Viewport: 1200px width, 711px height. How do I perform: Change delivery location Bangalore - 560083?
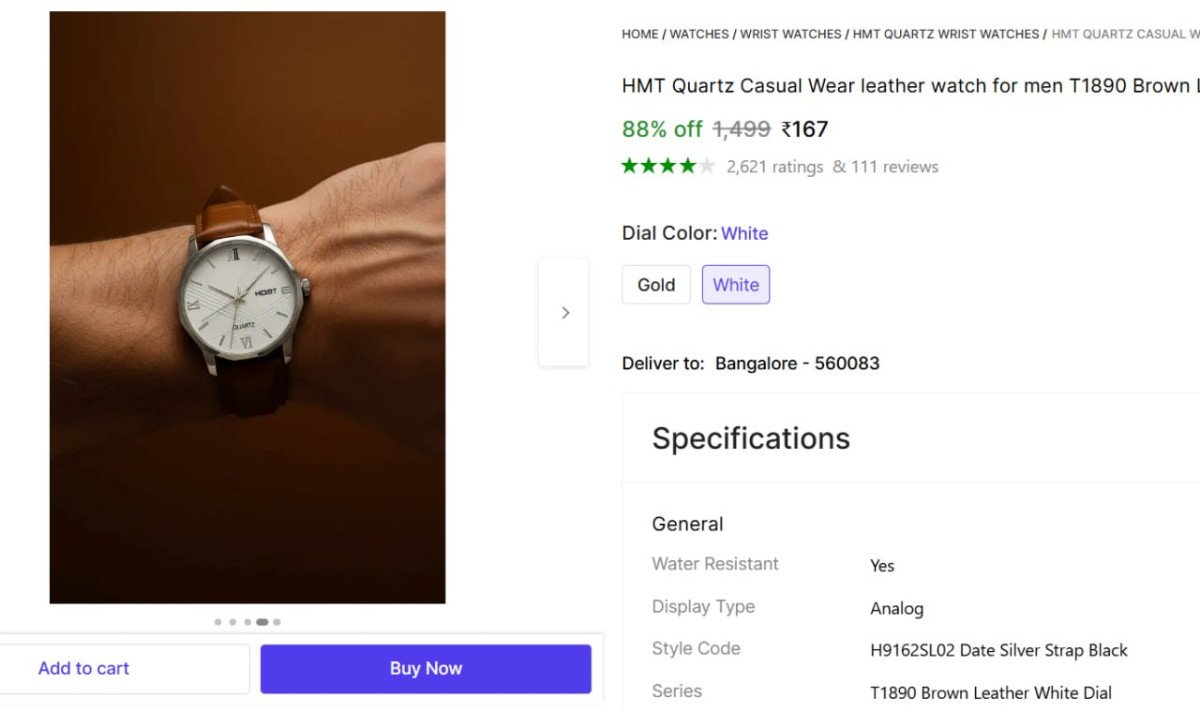pyautogui.click(x=797, y=363)
